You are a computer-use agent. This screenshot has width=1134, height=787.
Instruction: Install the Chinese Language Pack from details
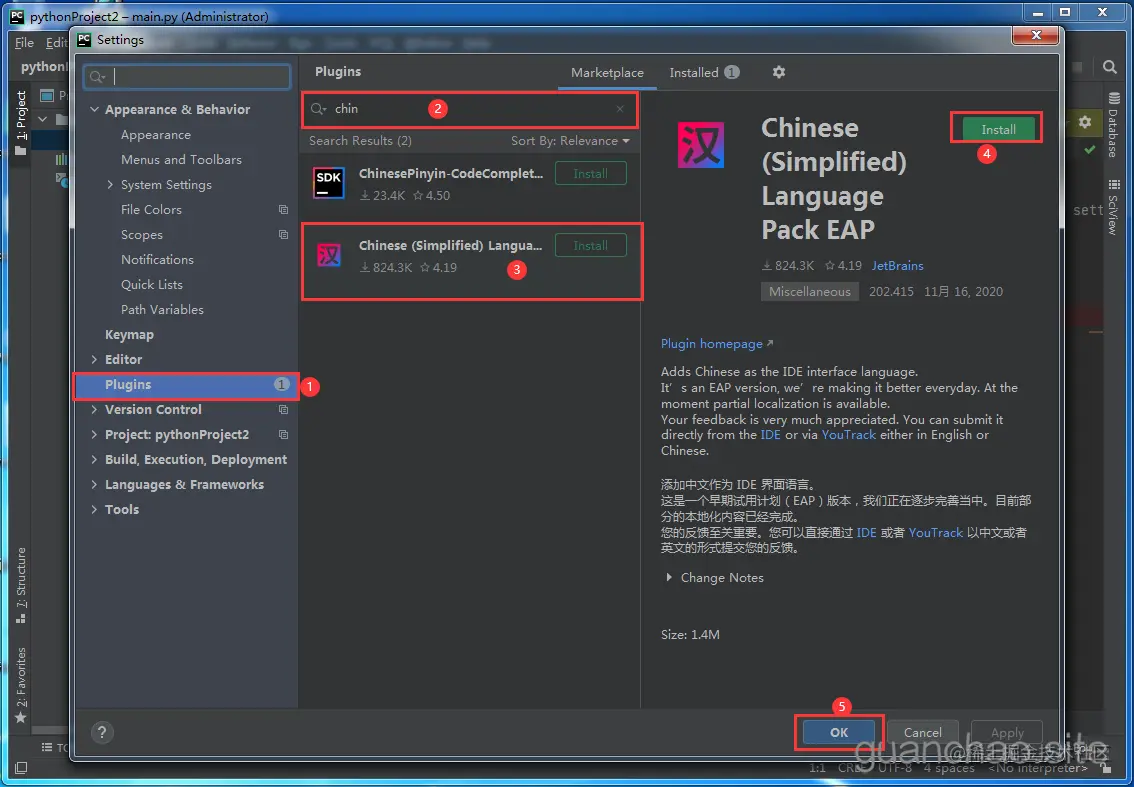click(x=998, y=129)
